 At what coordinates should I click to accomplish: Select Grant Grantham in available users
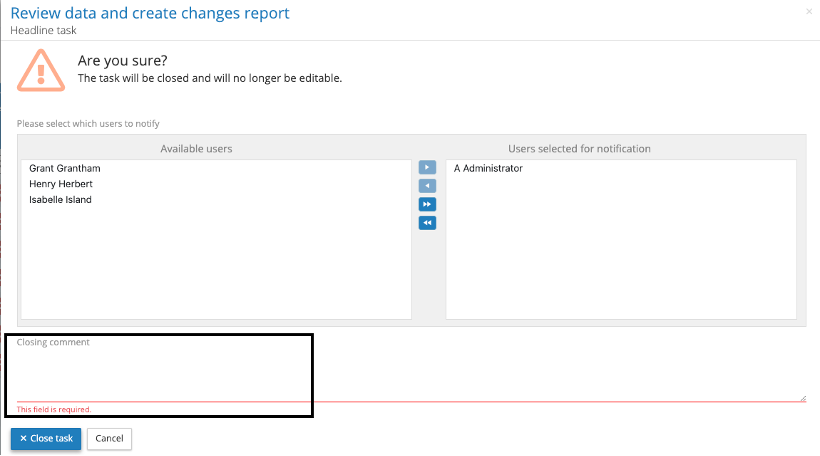pyautogui.click(x=65, y=168)
